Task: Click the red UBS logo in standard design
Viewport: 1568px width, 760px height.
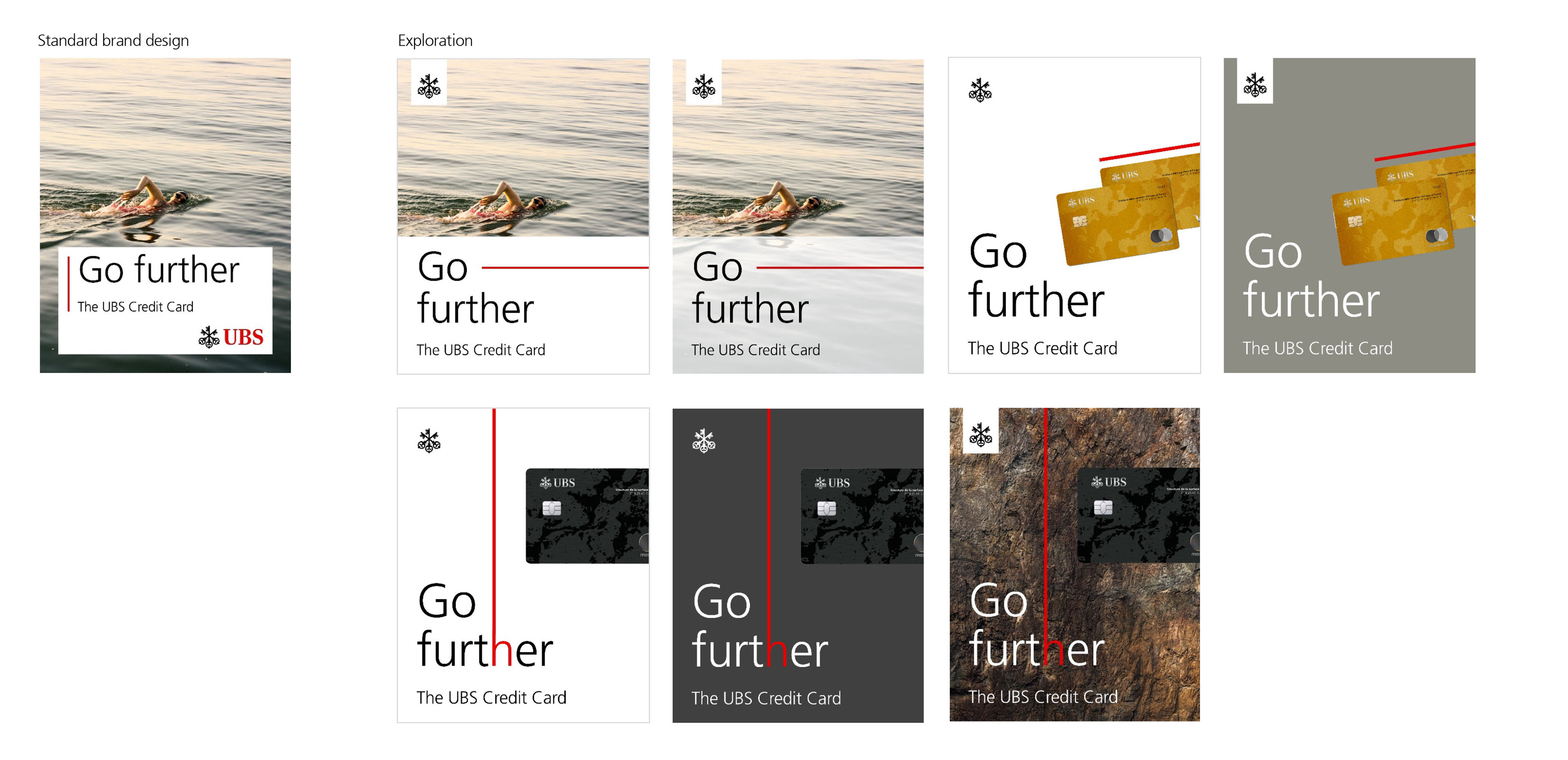Action: [x=231, y=337]
